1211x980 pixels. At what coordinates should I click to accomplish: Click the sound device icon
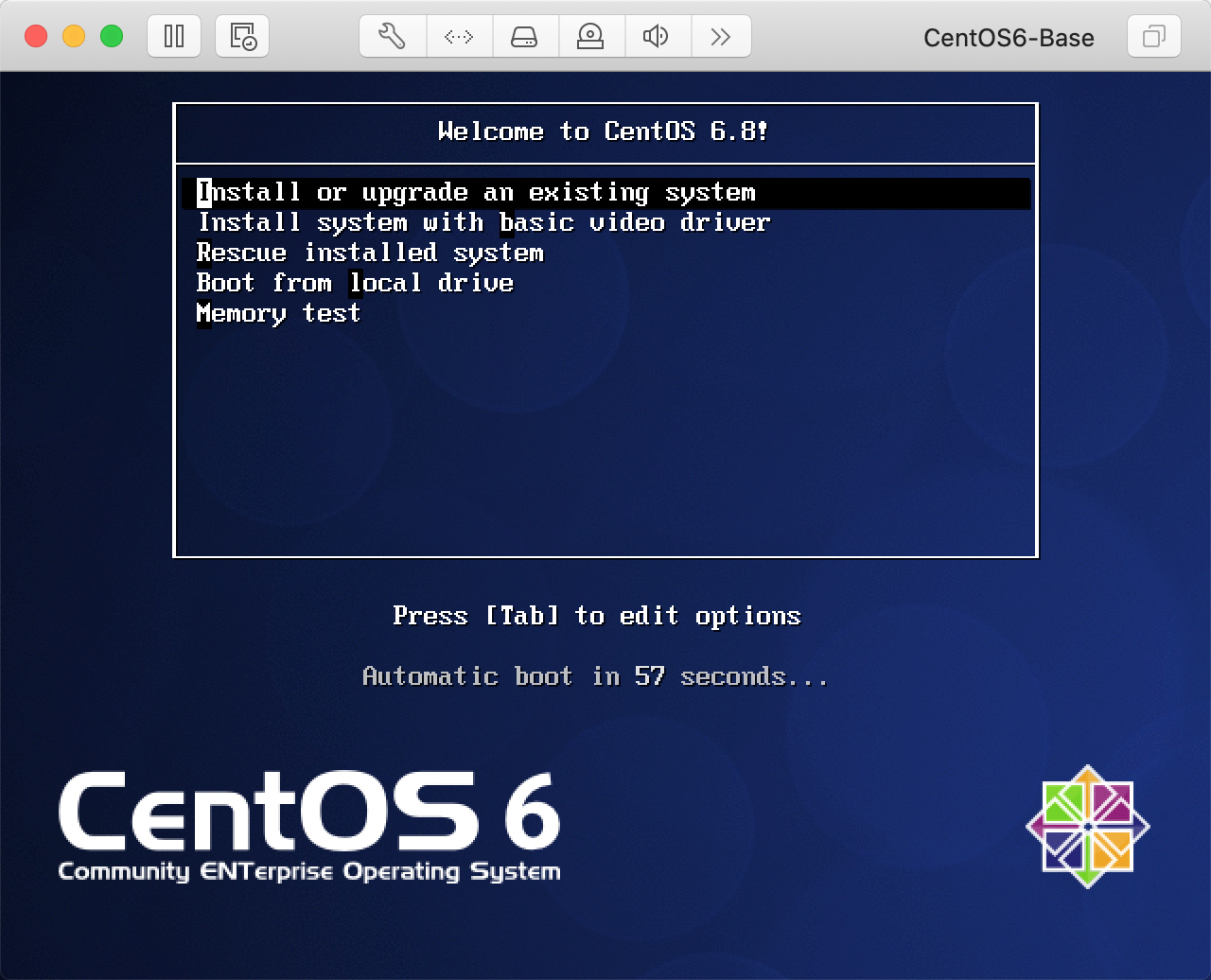pos(656,37)
